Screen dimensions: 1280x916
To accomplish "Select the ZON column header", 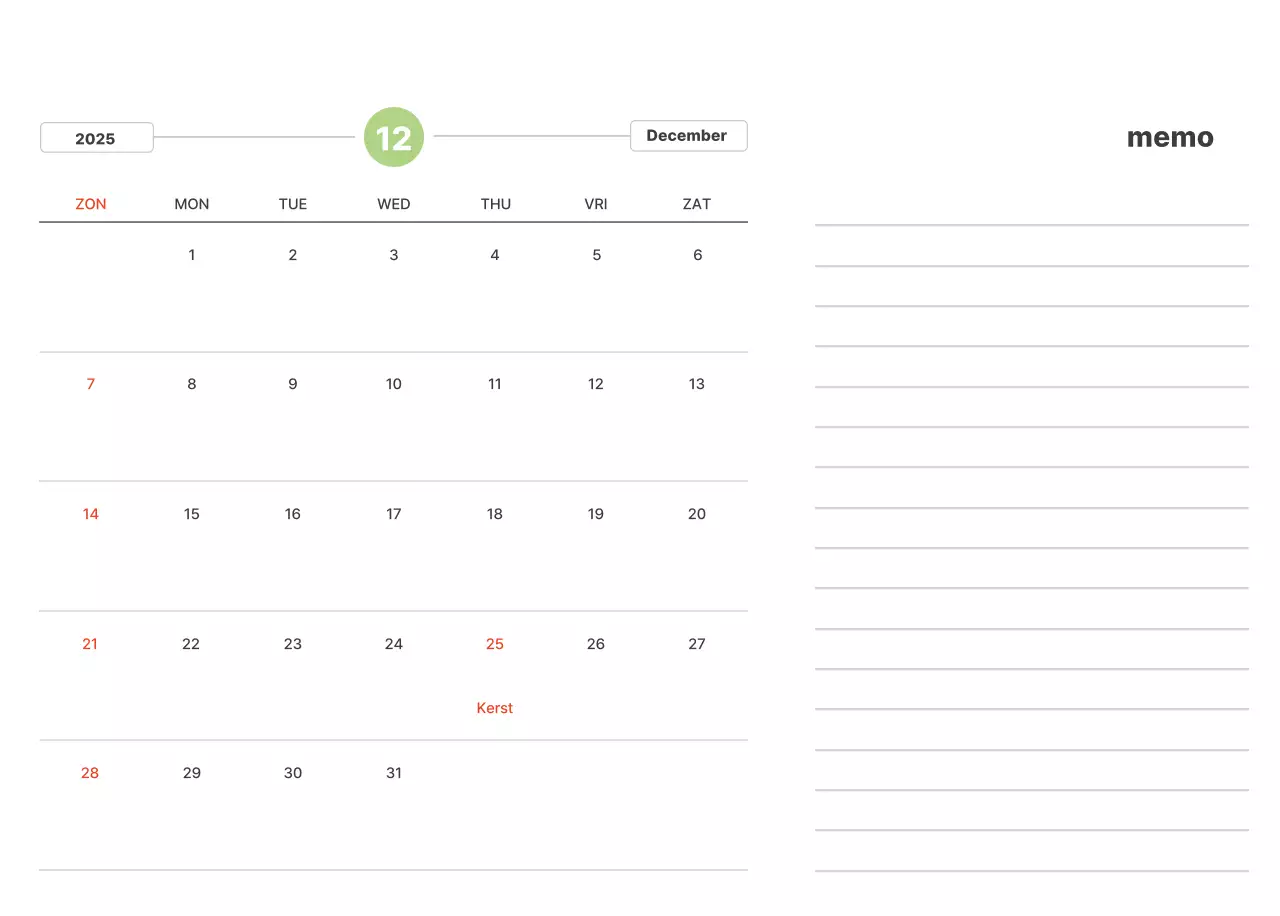I will (91, 204).
